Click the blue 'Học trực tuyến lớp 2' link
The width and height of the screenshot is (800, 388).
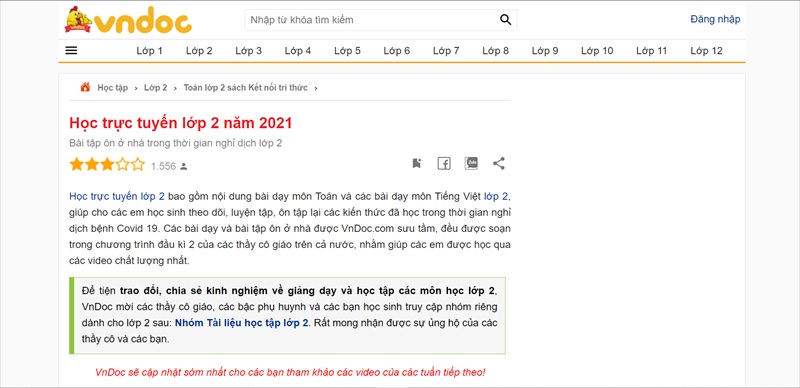click(117, 196)
